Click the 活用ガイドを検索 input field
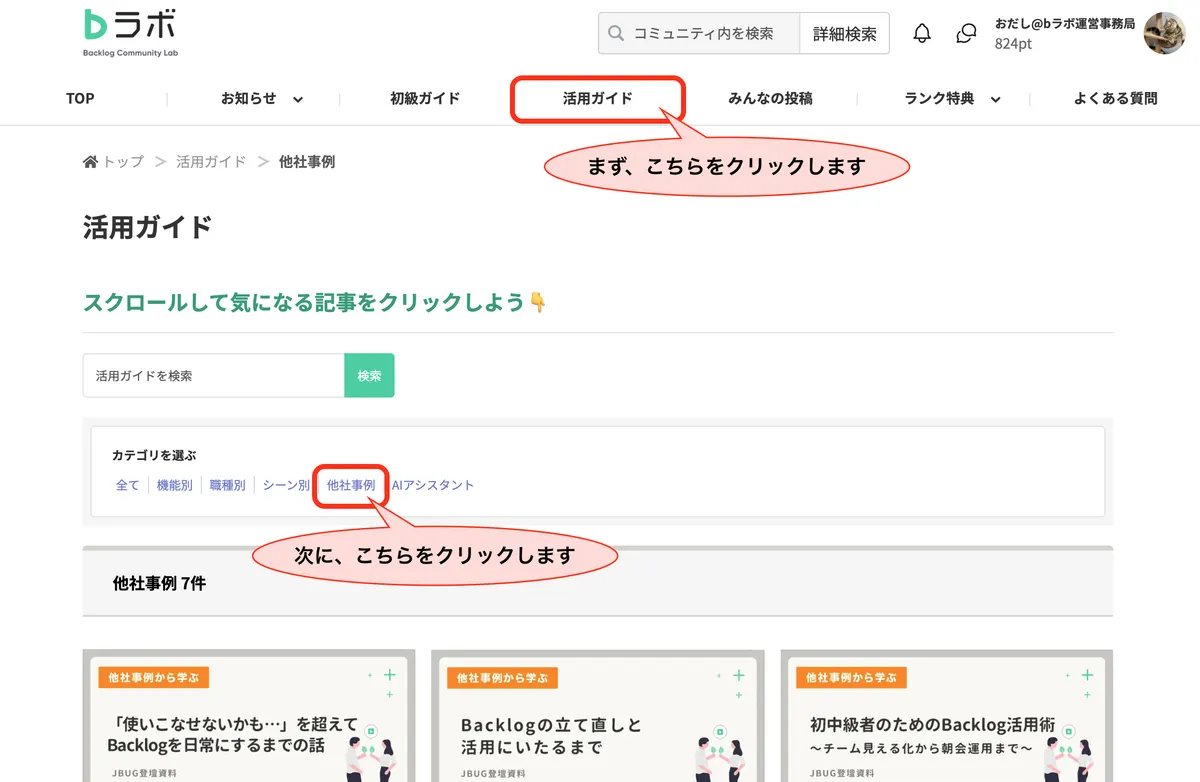Viewport: 1200px width, 782px height. pyautogui.click(x=214, y=376)
